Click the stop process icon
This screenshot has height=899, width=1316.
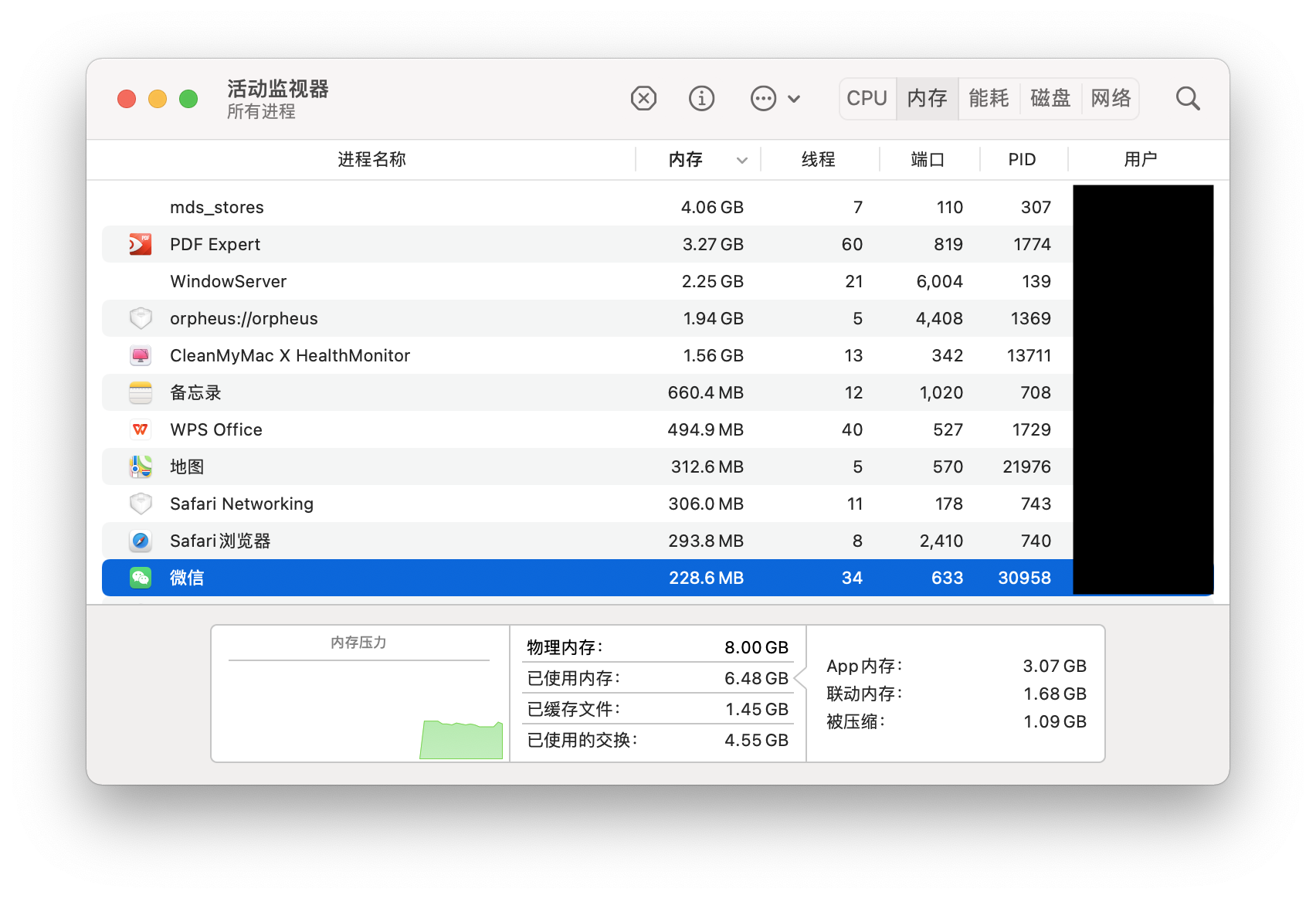pos(643,99)
